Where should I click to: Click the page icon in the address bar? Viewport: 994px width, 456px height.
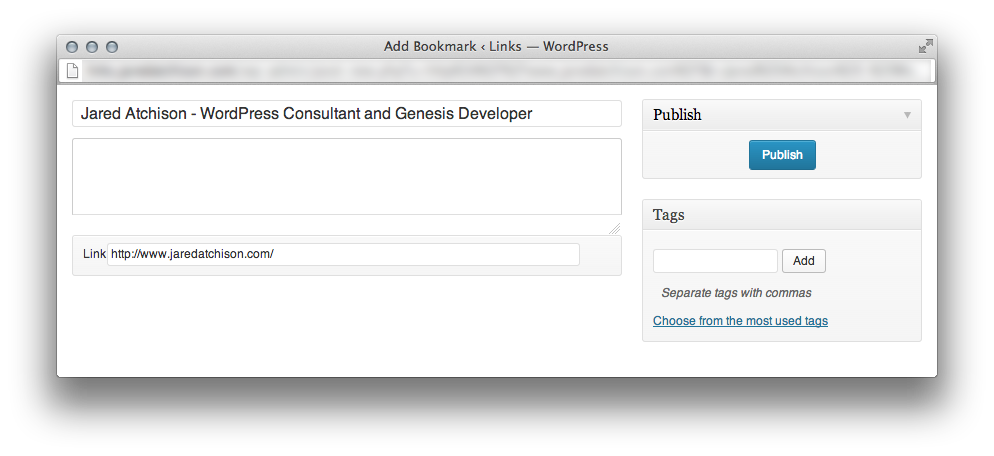pos(72,71)
